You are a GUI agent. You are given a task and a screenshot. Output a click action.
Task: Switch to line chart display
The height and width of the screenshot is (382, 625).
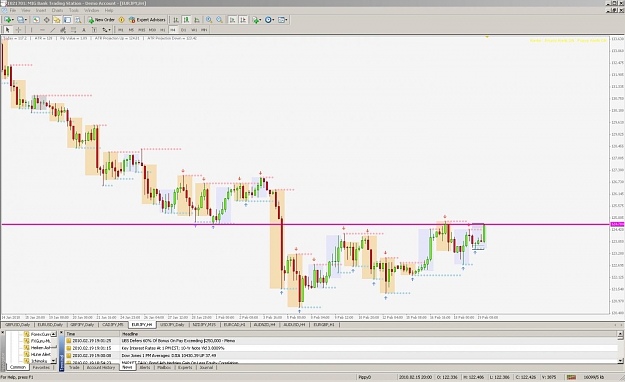(197, 20)
